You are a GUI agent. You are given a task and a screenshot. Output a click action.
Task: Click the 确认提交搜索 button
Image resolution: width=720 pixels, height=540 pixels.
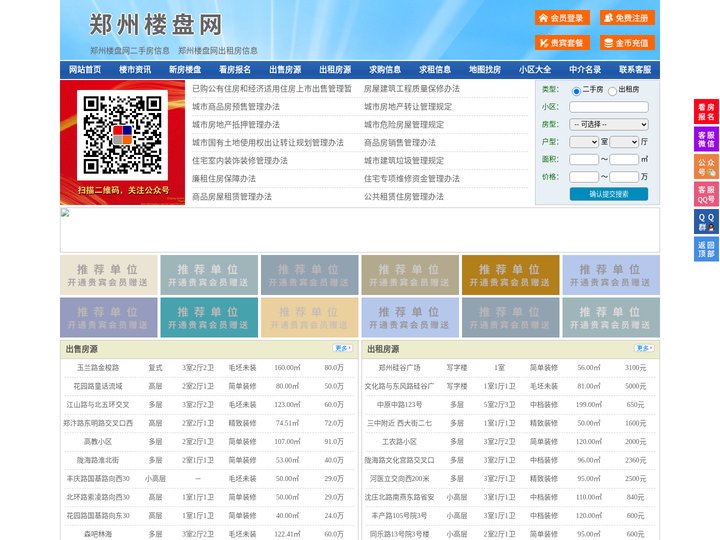(x=609, y=194)
